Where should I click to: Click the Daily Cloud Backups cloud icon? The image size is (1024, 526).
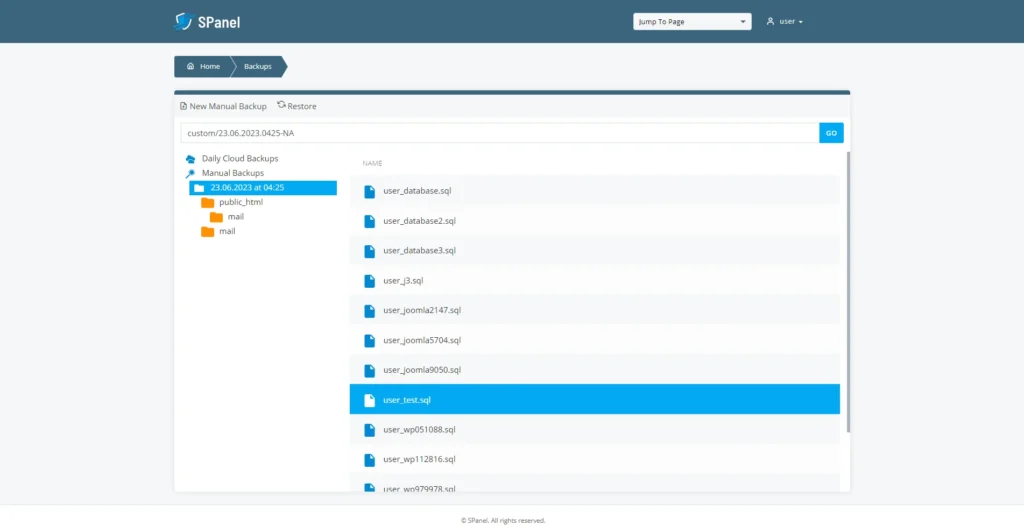point(190,159)
